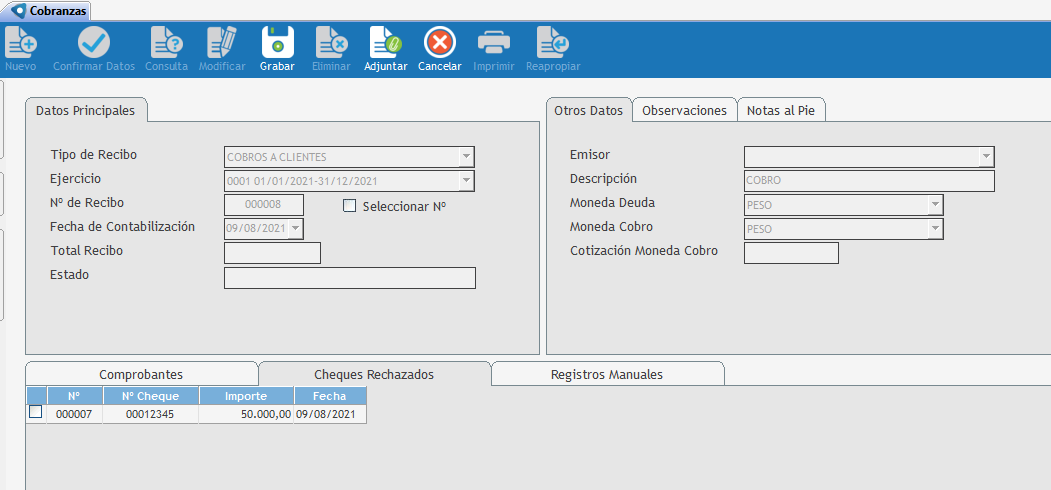The width and height of the screenshot is (1051, 490).
Task: Click the Eliminar toolbar icon
Action: tap(331, 43)
